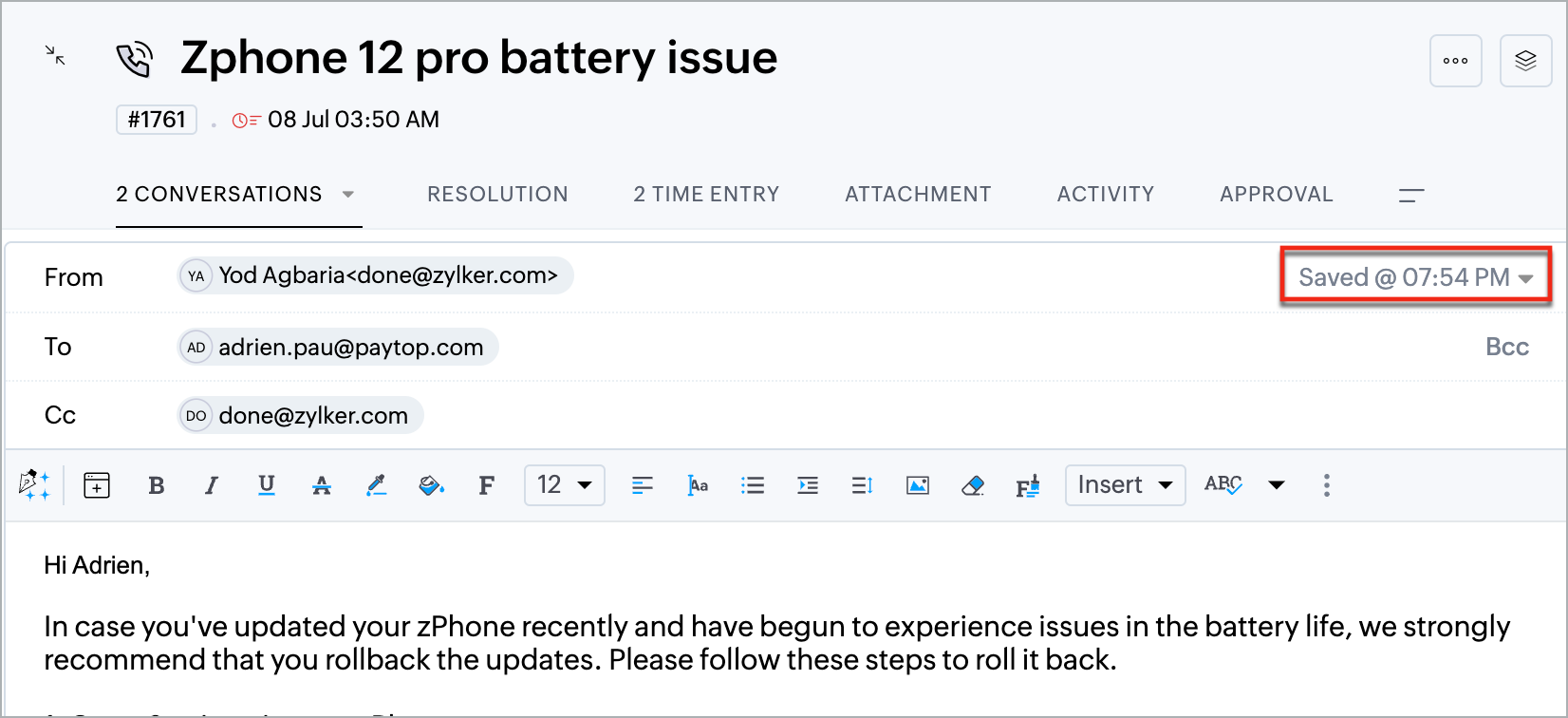Open the three-dot more actions button
Viewport: 1568px width, 718px height.
pos(1455,61)
